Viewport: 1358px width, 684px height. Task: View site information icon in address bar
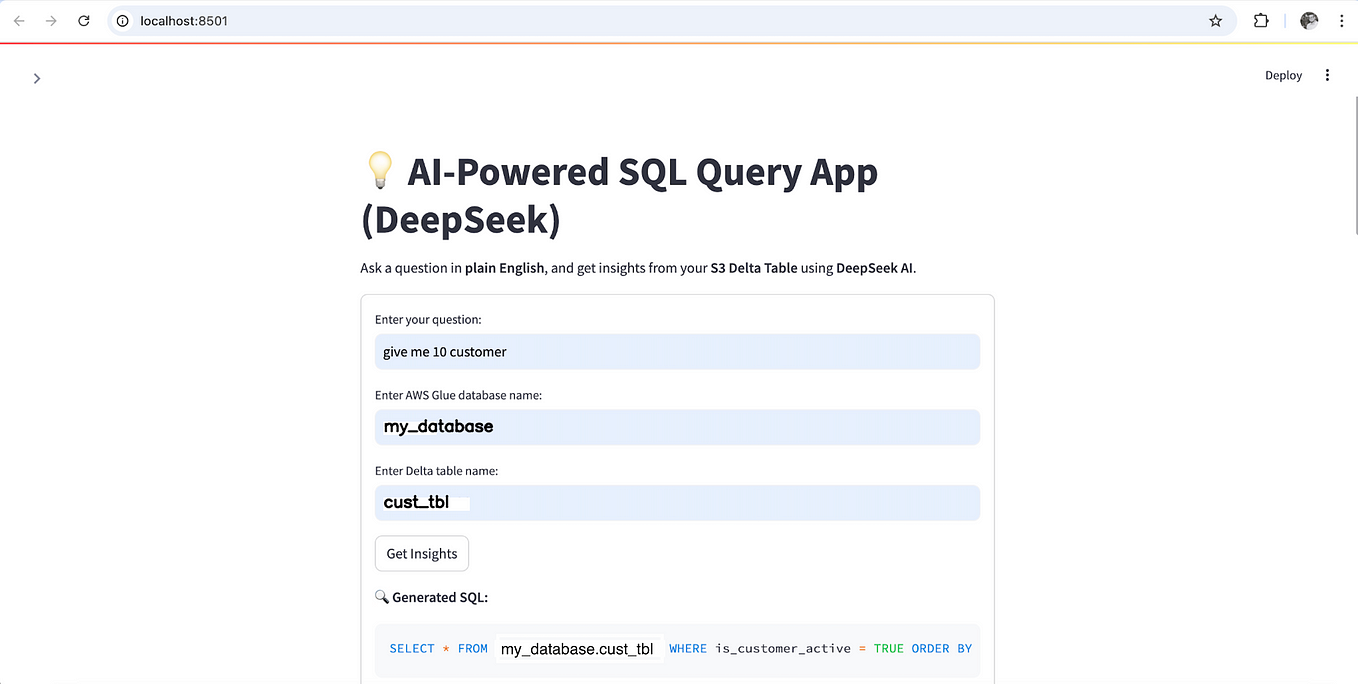coord(122,20)
